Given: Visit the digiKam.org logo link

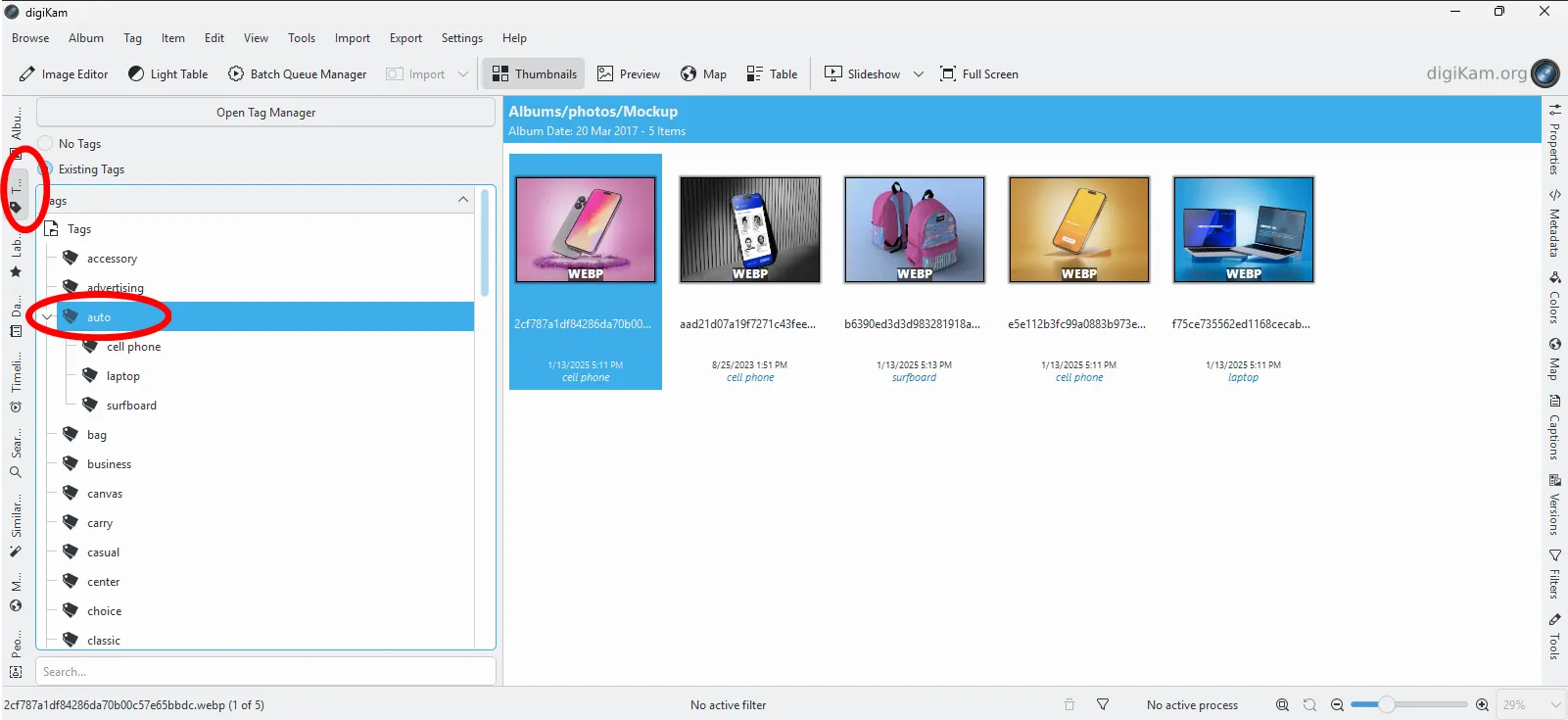Looking at the screenshot, I should [x=1493, y=73].
